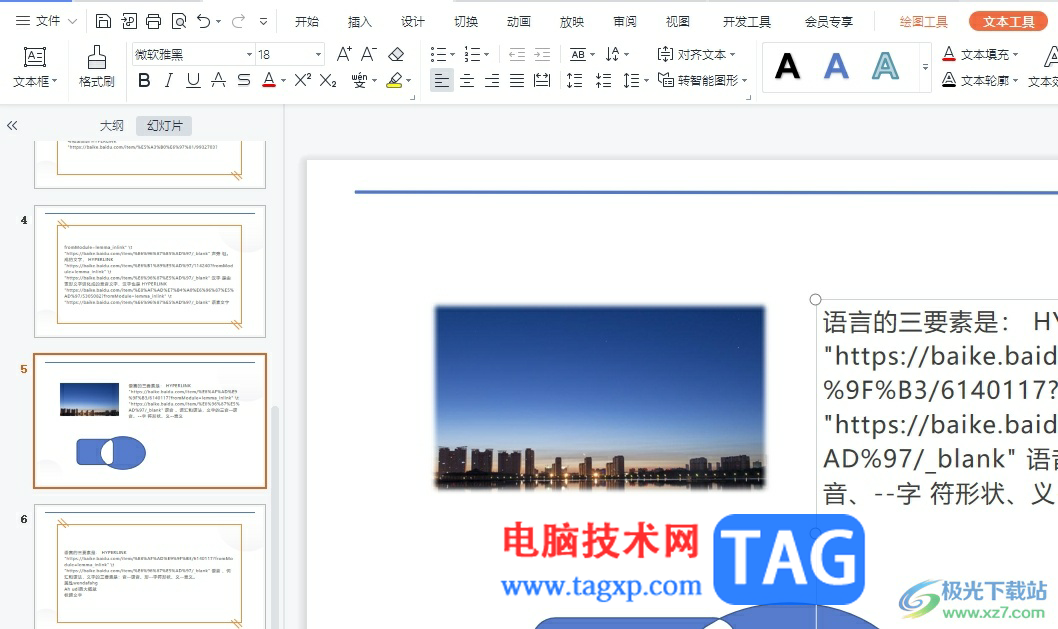1058x629 pixels.
Task: Switch to the Start (开始) tab
Action: (306, 22)
